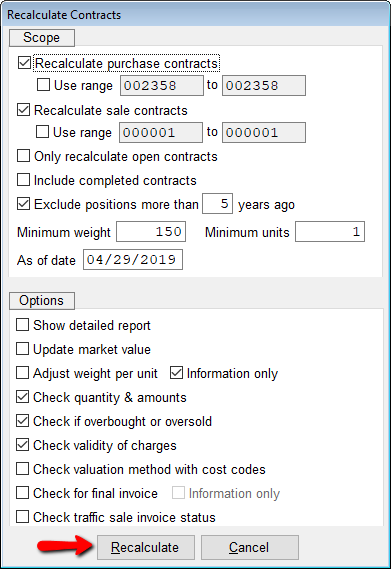Uncheck Recalculate sale contracts

coord(24,110)
